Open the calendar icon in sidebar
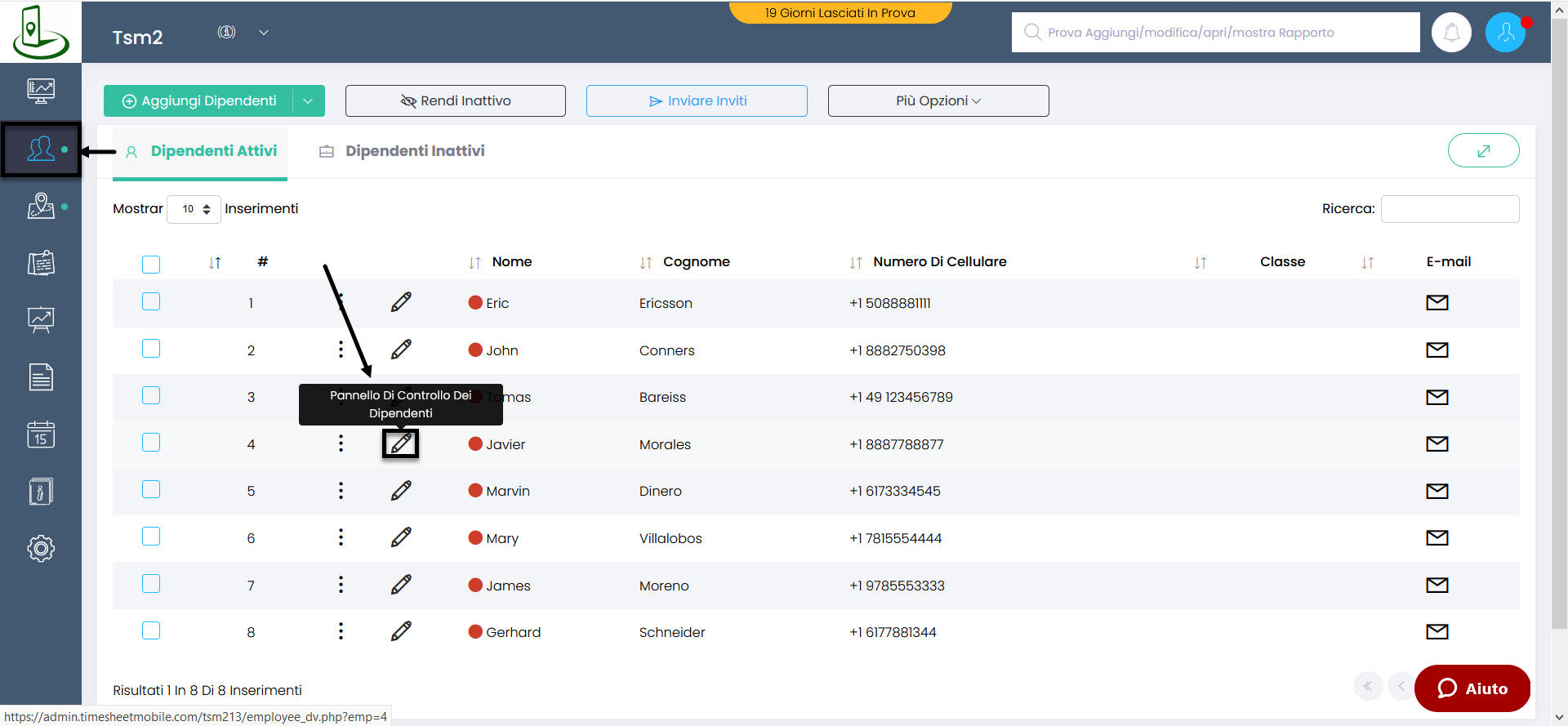Screen dimensions: 1568x726 [41, 434]
